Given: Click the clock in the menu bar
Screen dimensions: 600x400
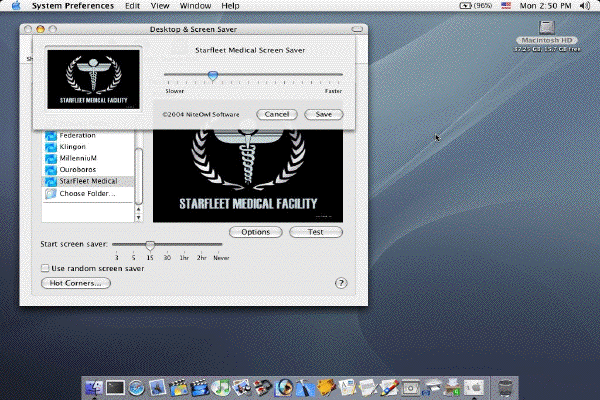Looking at the screenshot, I should pyautogui.click(x=545, y=6).
